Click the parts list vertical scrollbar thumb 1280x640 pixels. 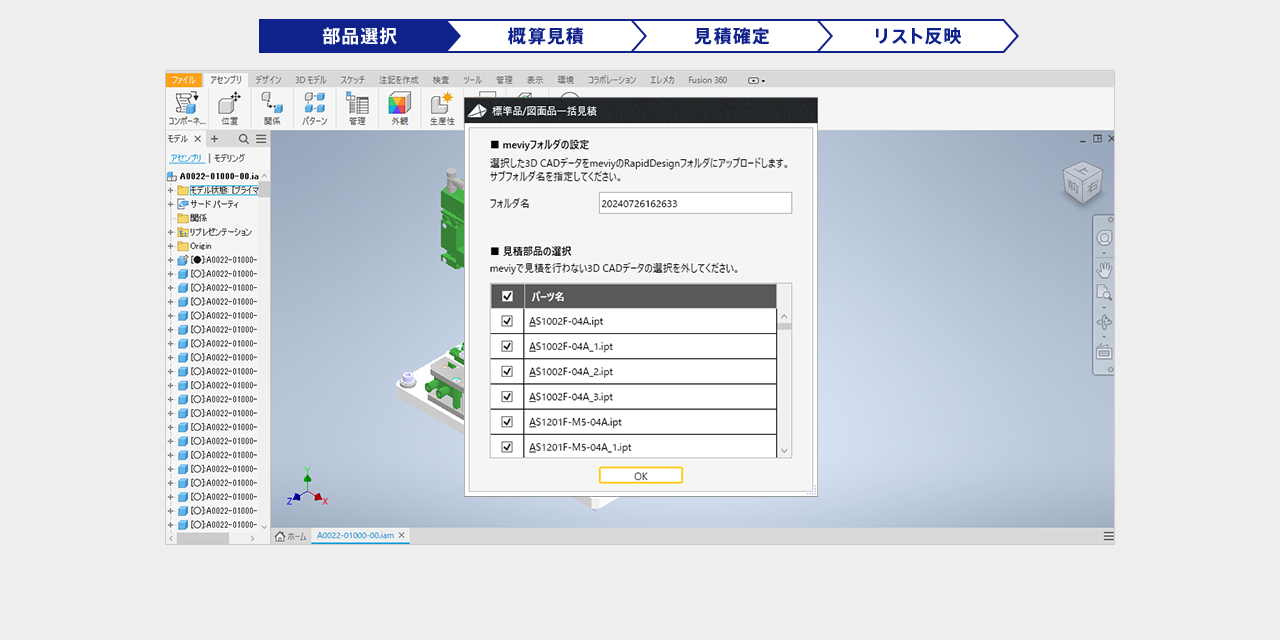pos(784,326)
